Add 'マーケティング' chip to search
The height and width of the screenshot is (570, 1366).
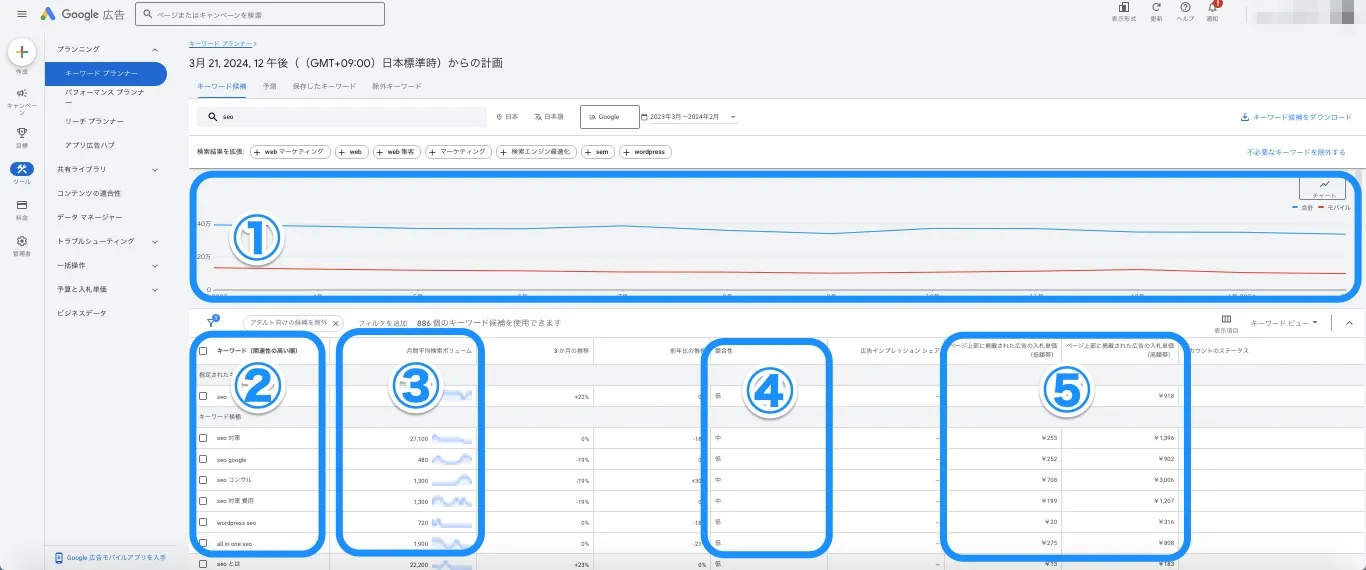click(x=458, y=152)
